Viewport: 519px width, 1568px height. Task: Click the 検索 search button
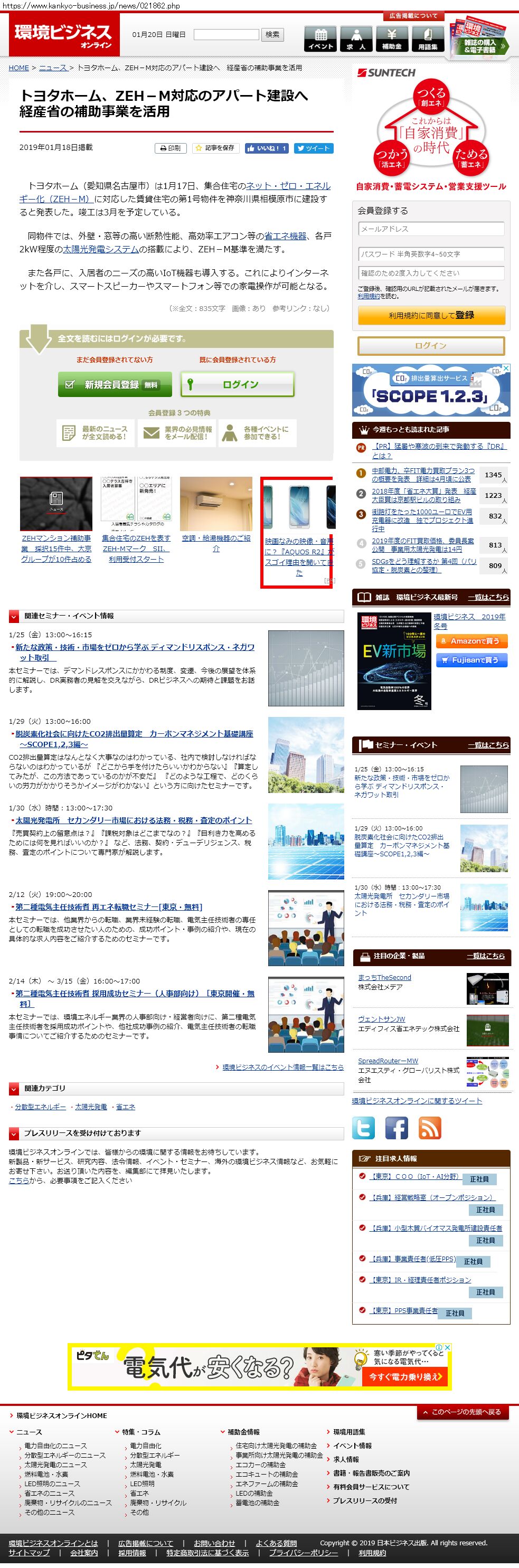(272, 35)
